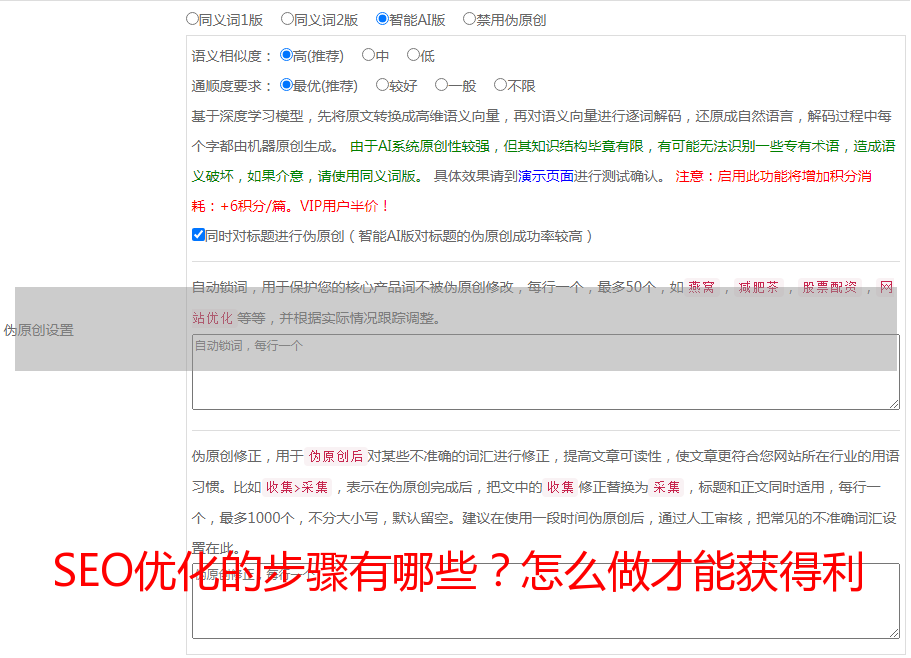
Task: Set 语义相似度 to 低
Action: [x=413, y=55]
